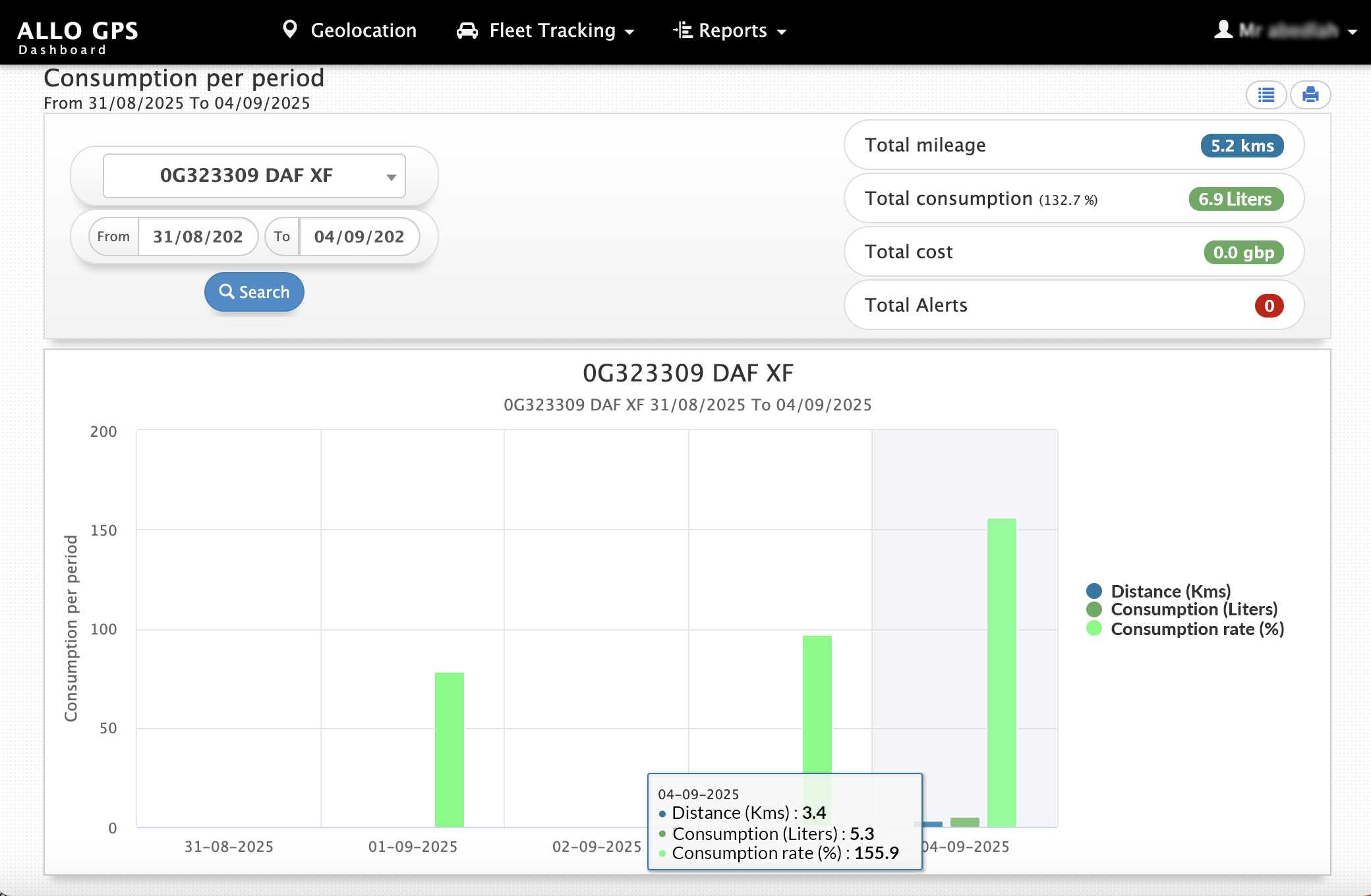Open the Reports menu
The image size is (1371, 896).
(x=732, y=31)
